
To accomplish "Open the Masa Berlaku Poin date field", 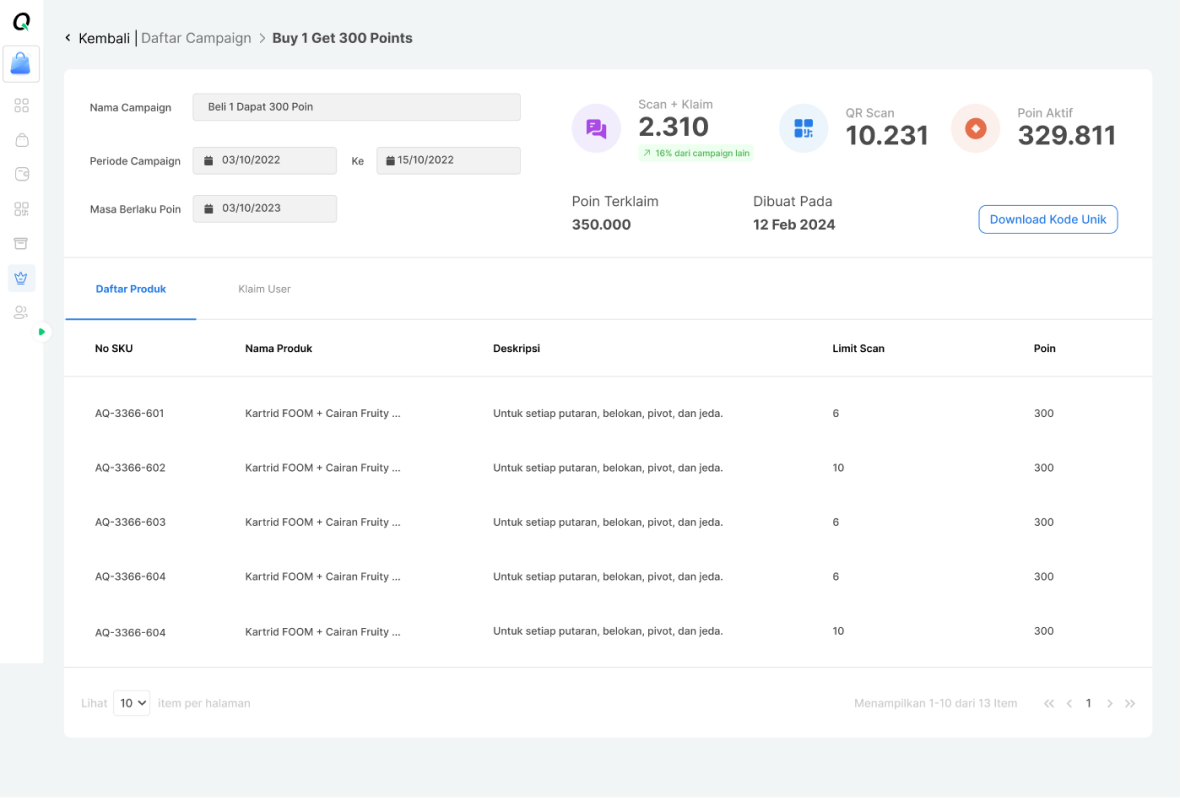I will [264, 209].
